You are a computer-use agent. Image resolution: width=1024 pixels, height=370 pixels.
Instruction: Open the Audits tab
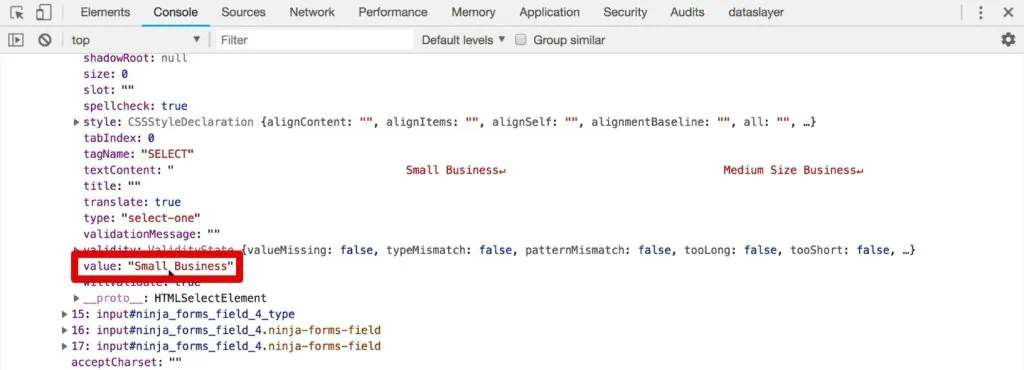pyautogui.click(x=687, y=12)
